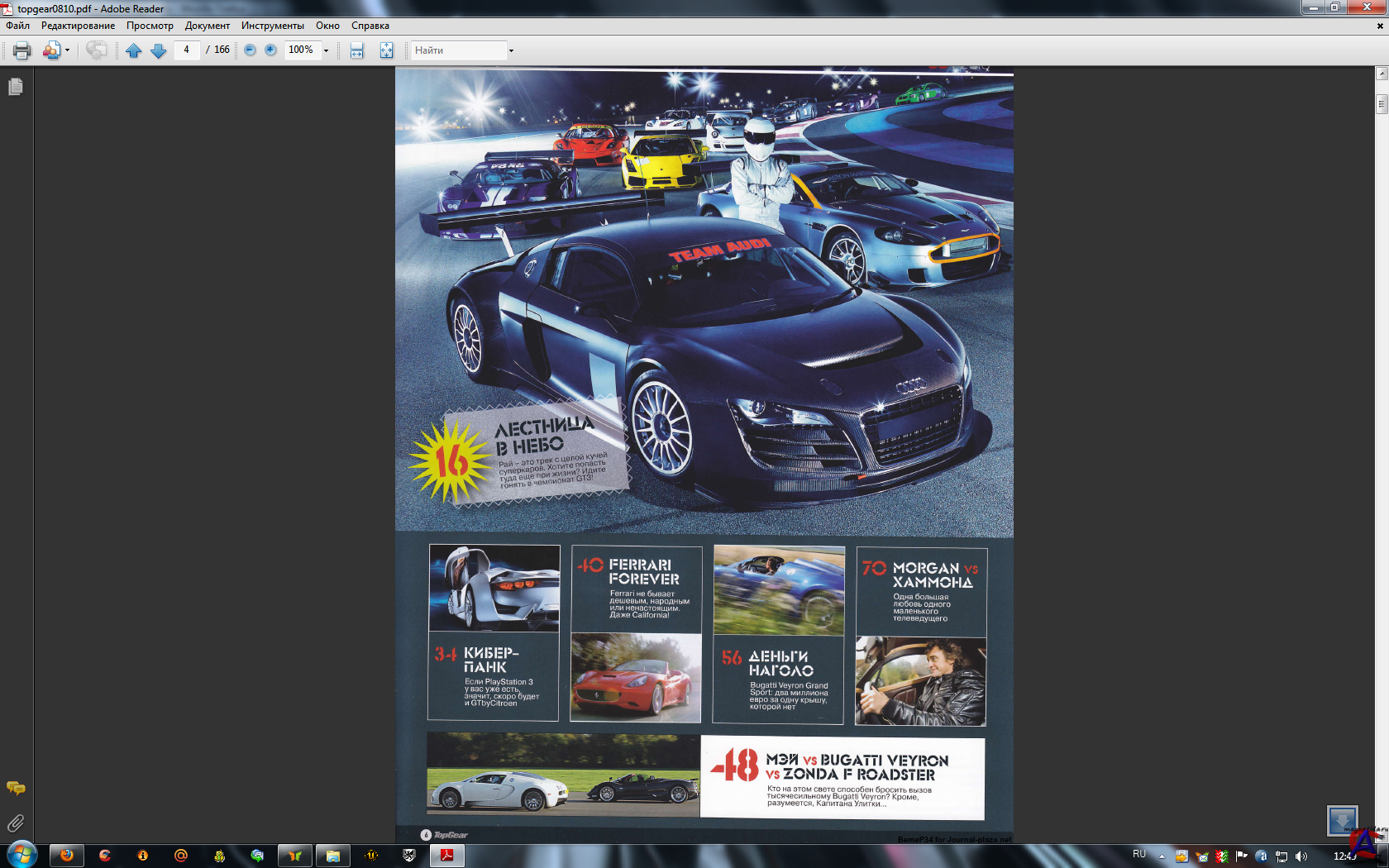Screen dimensions: 1389x868
Task: Click the Hammond driving photo thumbnail
Action: (x=921, y=681)
